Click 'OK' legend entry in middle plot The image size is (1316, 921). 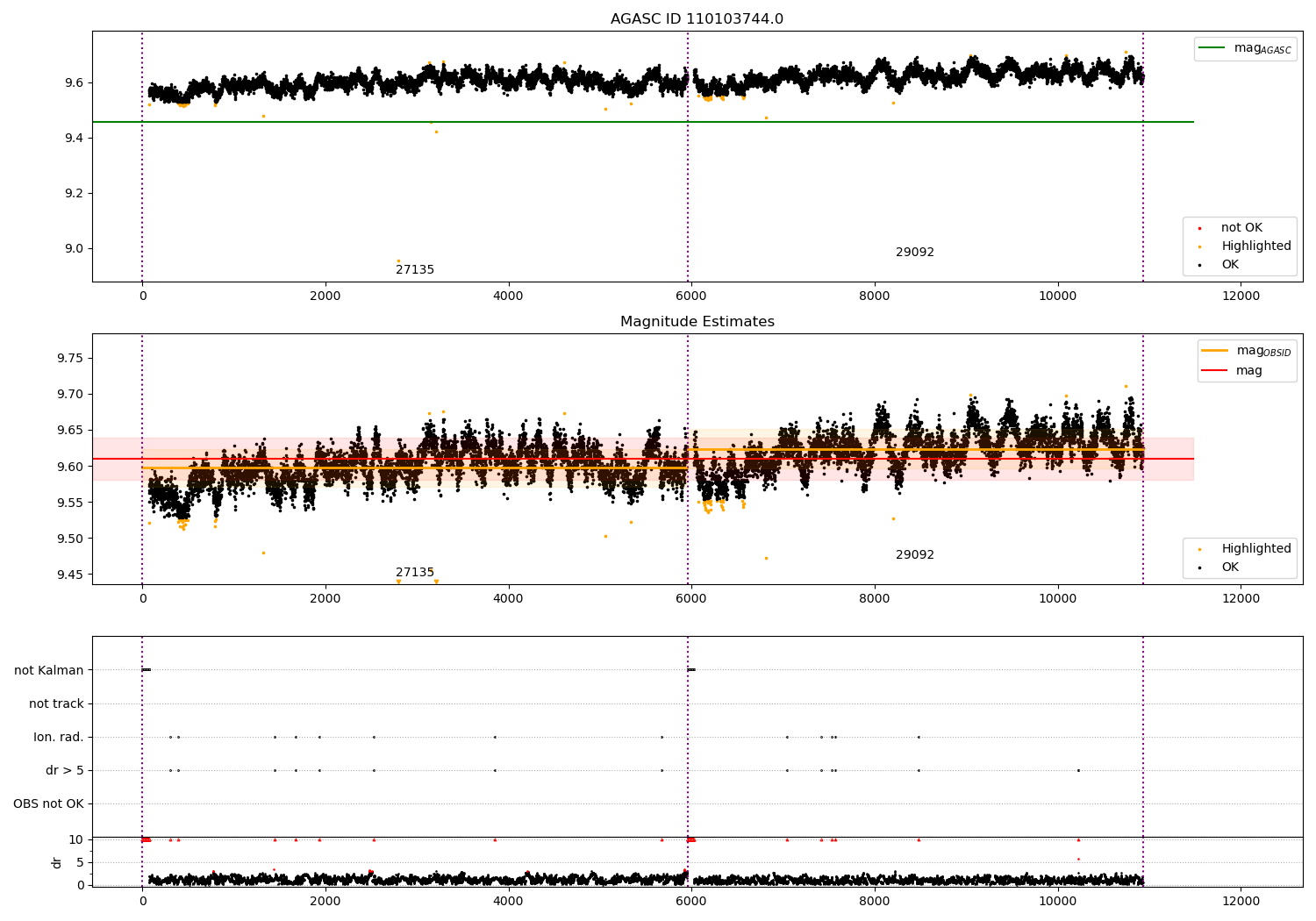[x=1218, y=568]
